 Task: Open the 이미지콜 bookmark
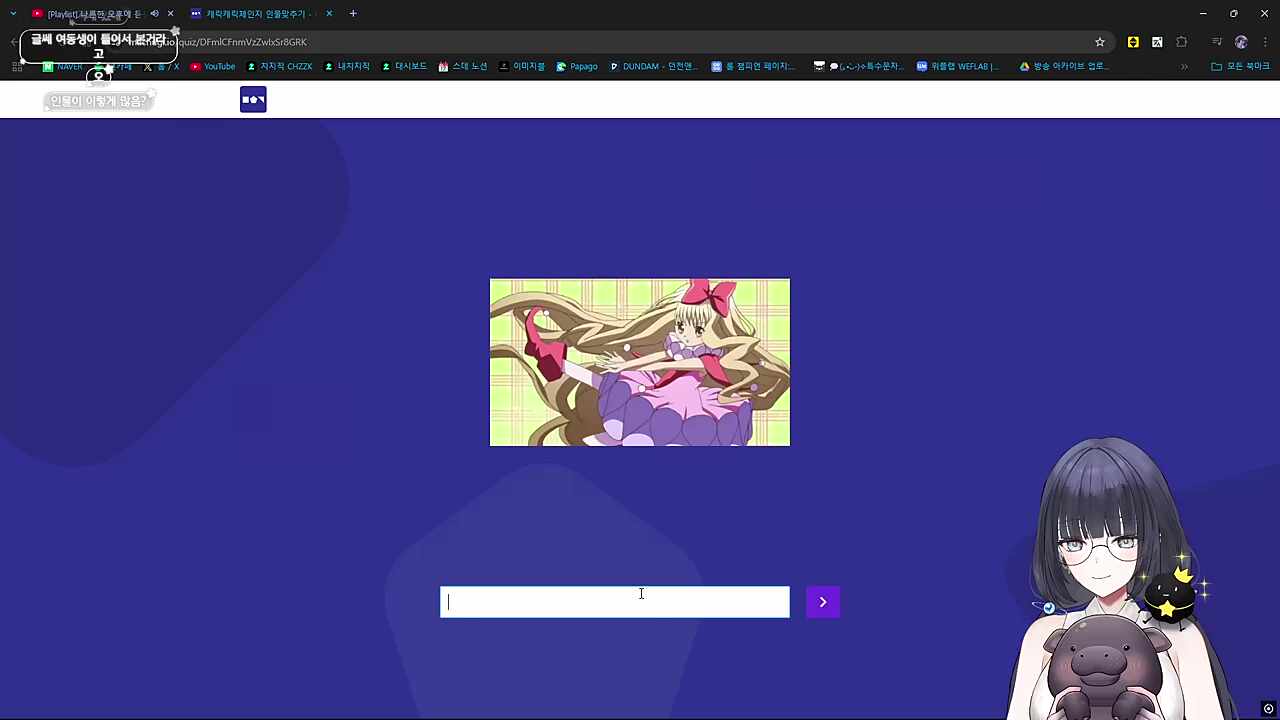(x=522, y=67)
